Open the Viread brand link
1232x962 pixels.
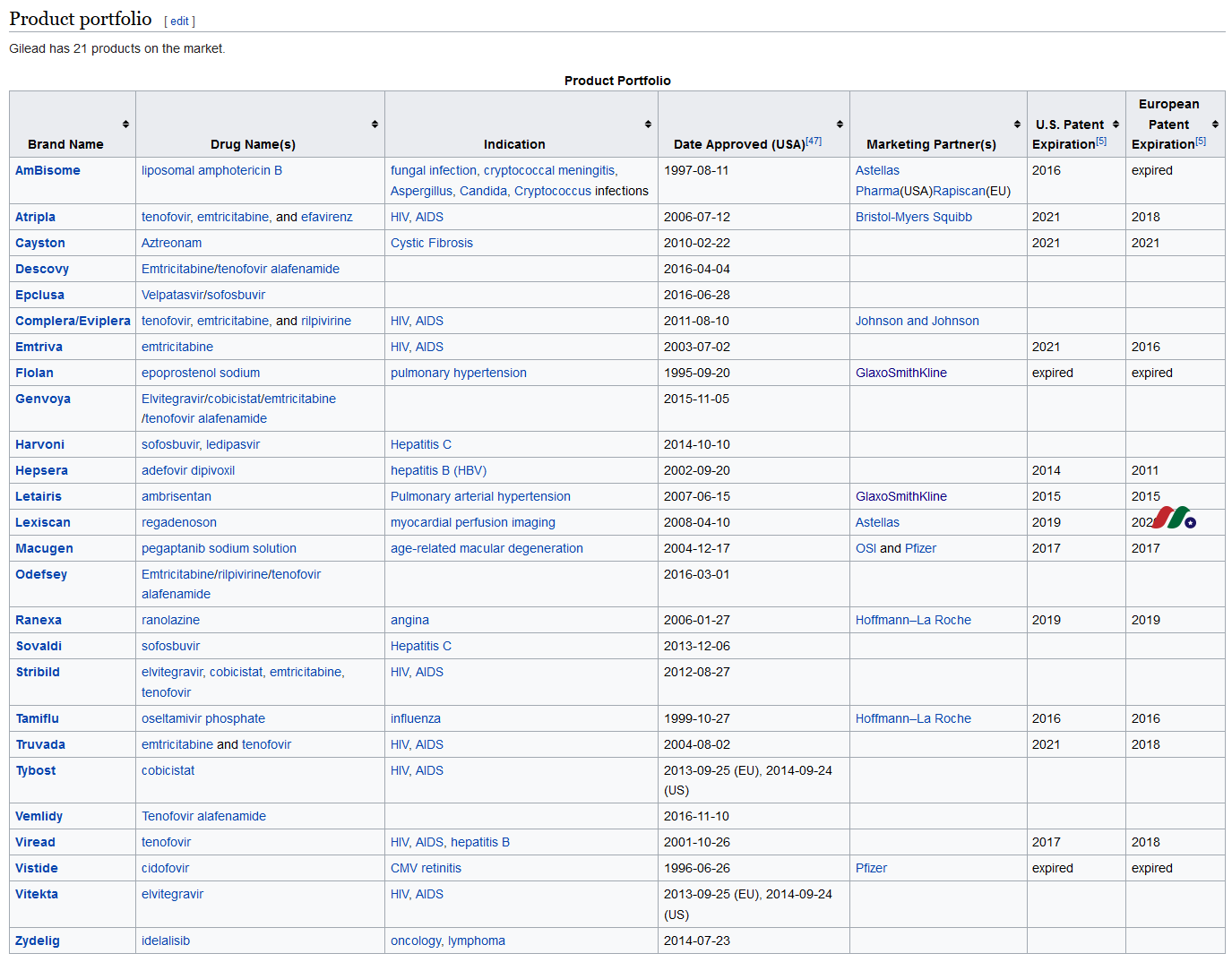pyautogui.click(x=35, y=842)
